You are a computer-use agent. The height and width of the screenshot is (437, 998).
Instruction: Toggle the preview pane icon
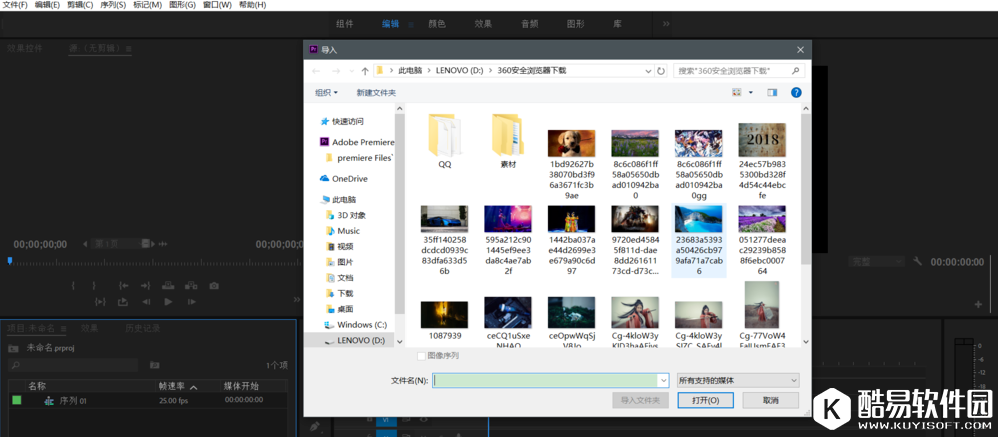(772, 92)
